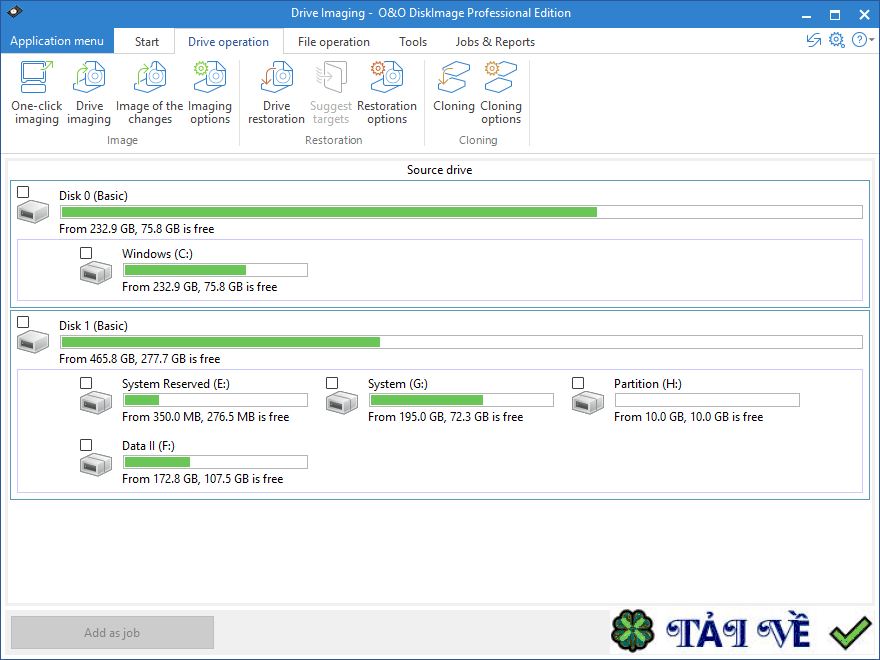Click the System Reserved (E:) label
880x660 pixels.
(176, 384)
